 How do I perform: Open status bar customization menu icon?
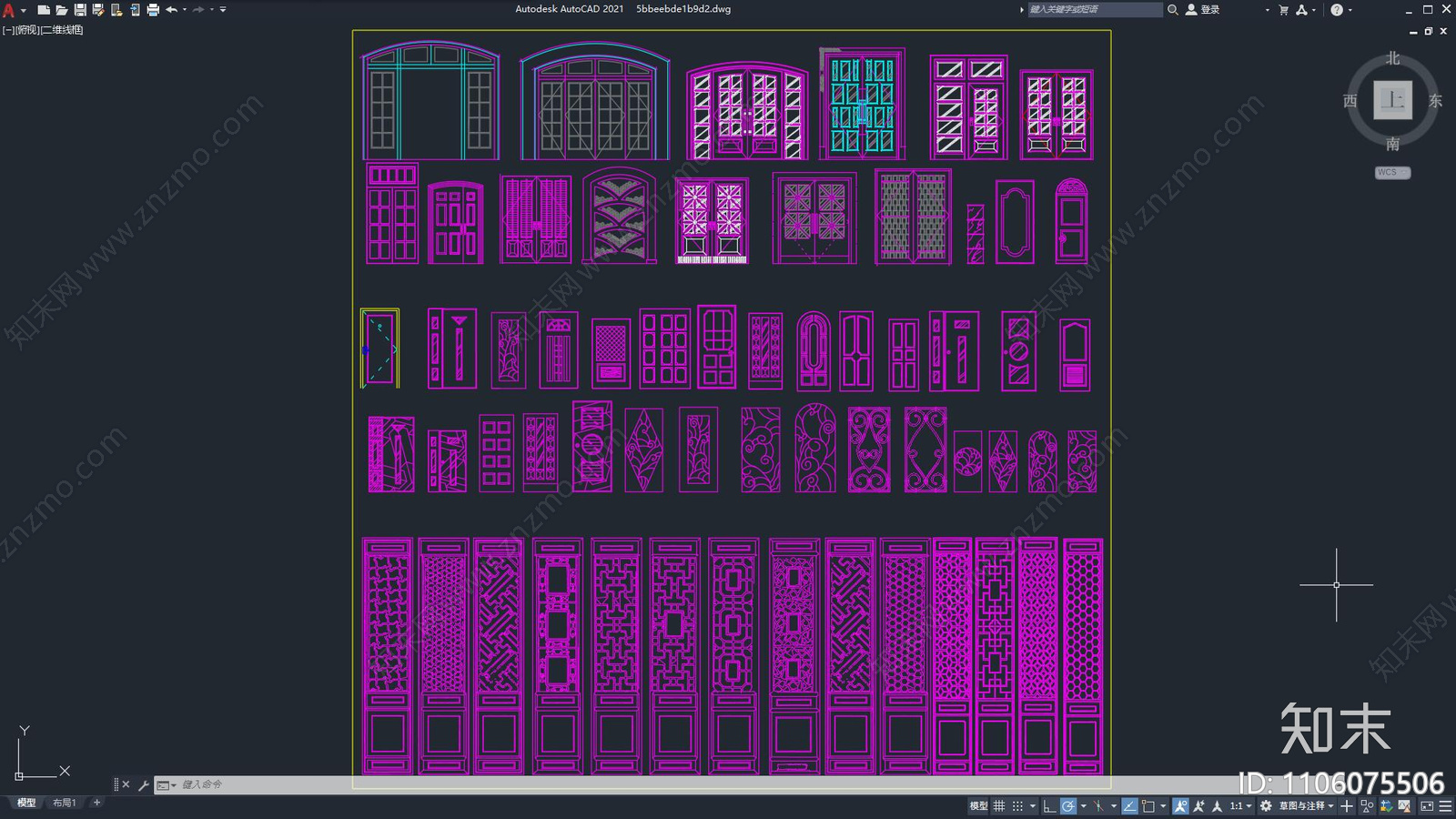point(1445,806)
